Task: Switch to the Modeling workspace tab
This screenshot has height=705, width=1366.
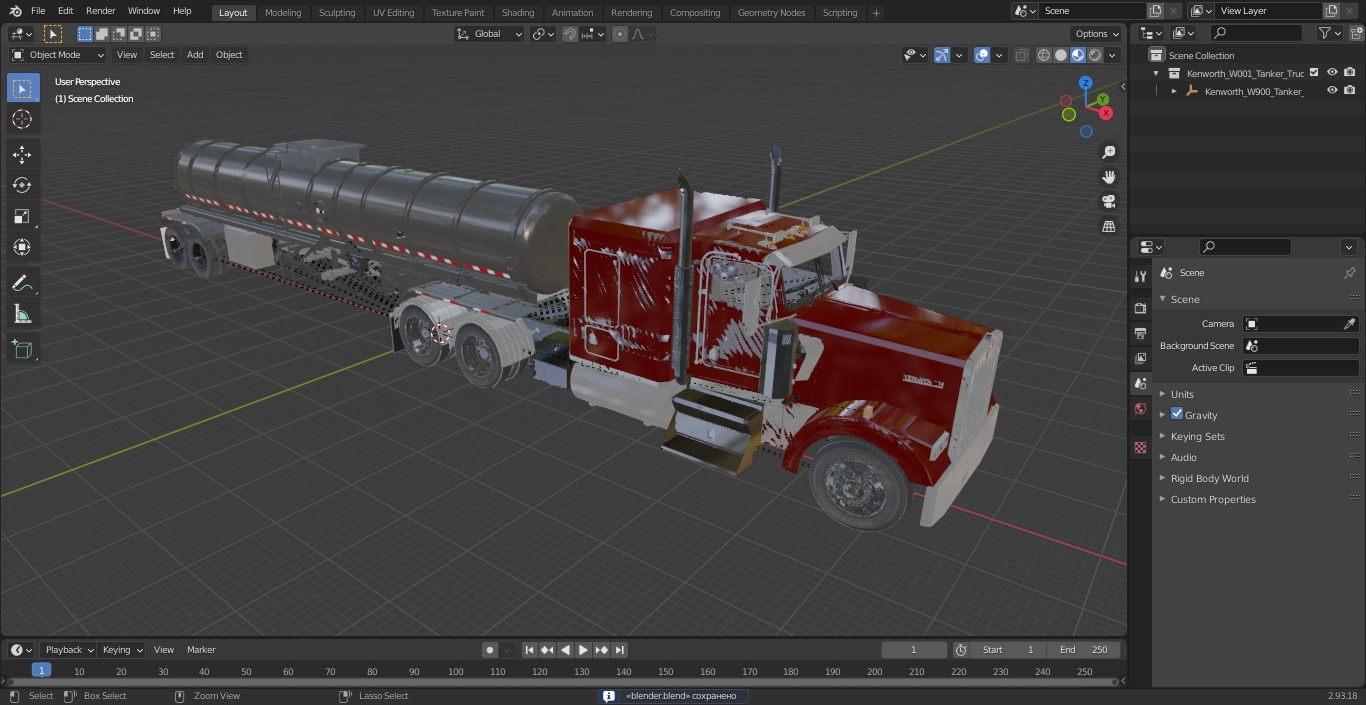Action: [x=283, y=13]
